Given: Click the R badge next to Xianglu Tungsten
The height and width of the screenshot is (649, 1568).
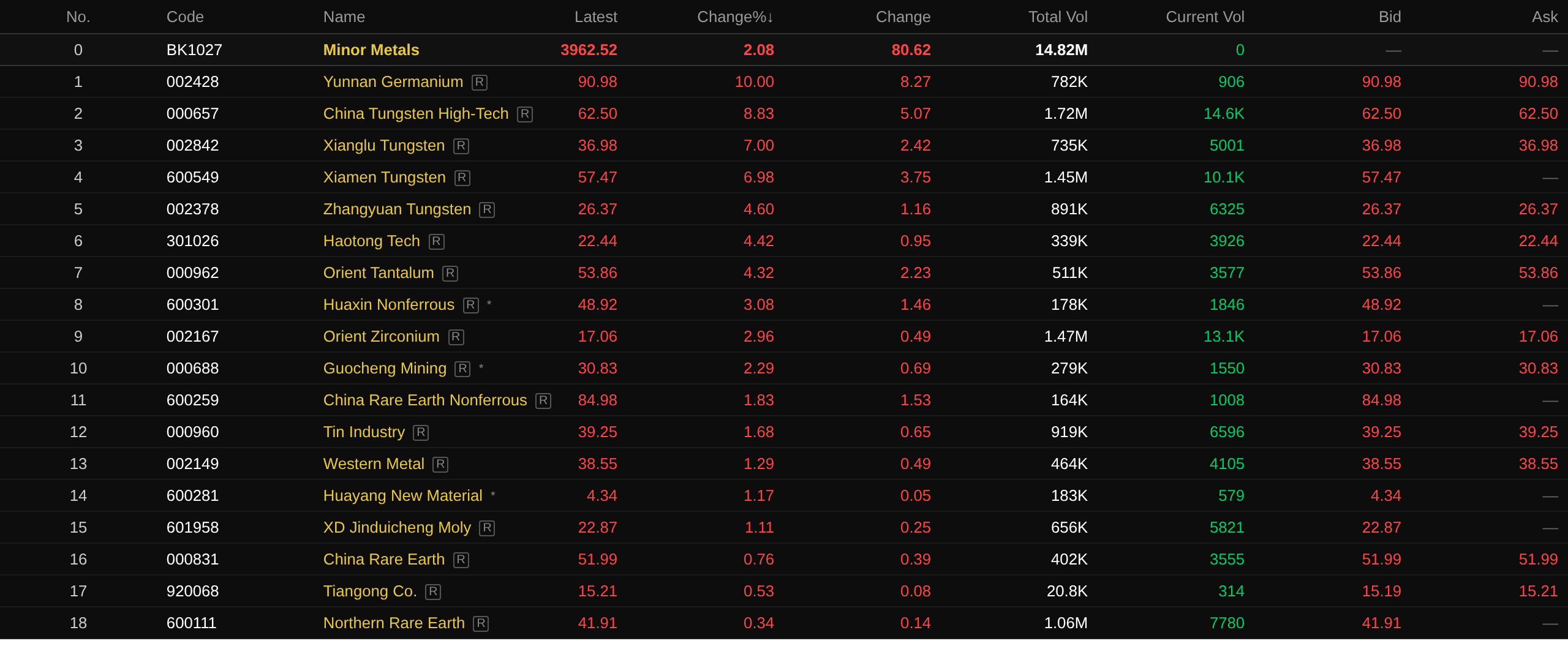Looking at the screenshot, I should (461, 146).
